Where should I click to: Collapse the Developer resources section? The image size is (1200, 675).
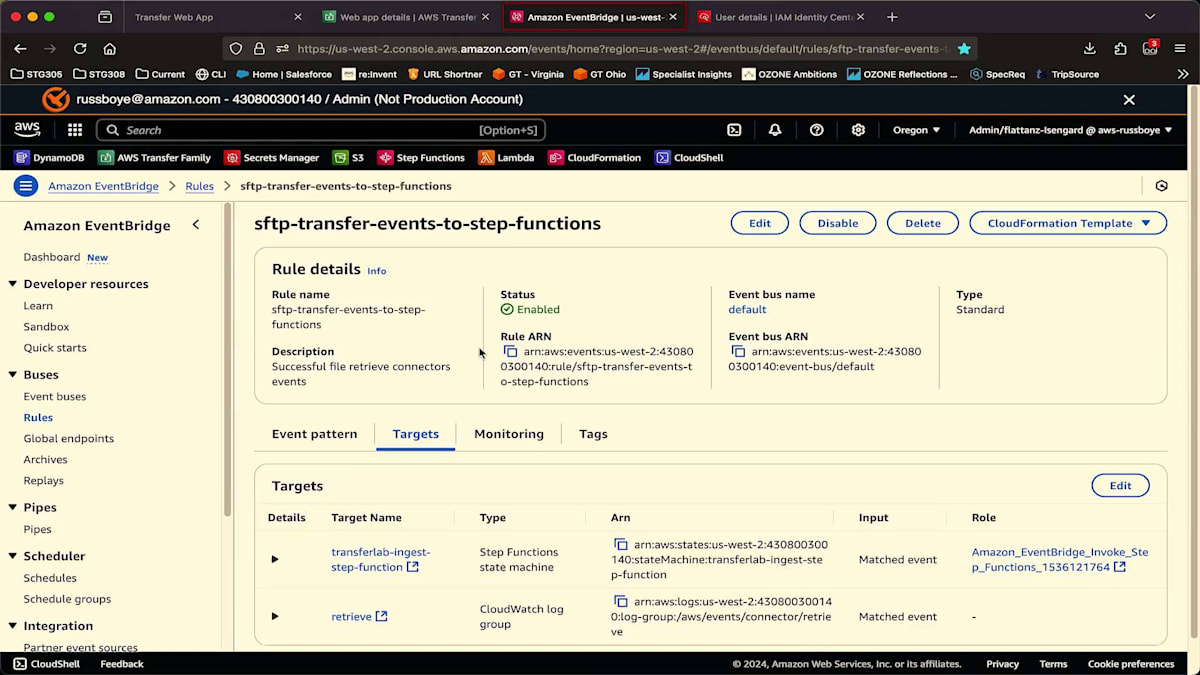pyautogui.click(x=13, y=284)
